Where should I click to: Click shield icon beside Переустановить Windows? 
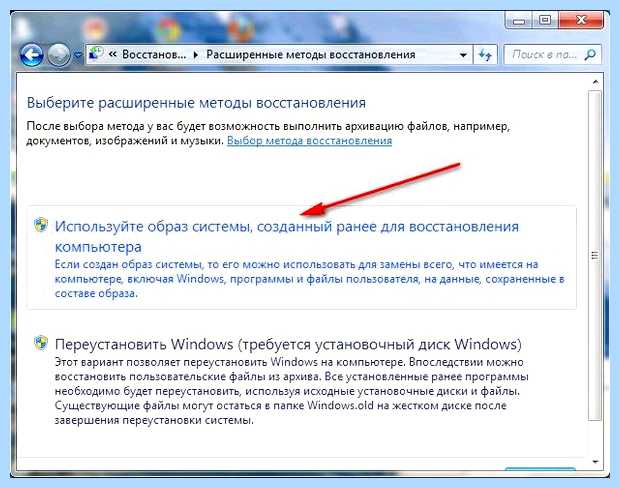[41, 342]
